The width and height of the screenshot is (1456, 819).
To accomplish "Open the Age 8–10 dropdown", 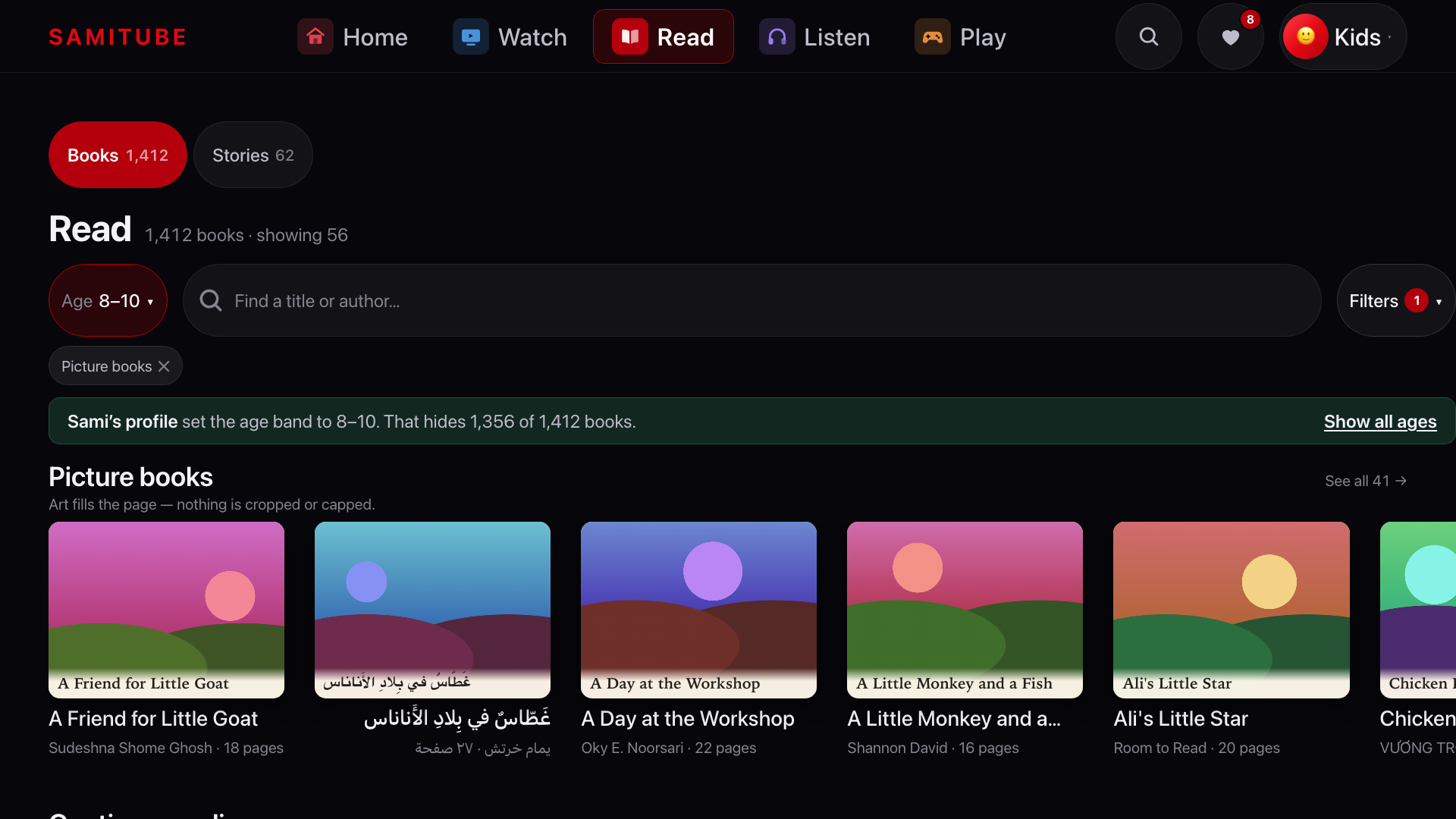I will pos(108,300).
